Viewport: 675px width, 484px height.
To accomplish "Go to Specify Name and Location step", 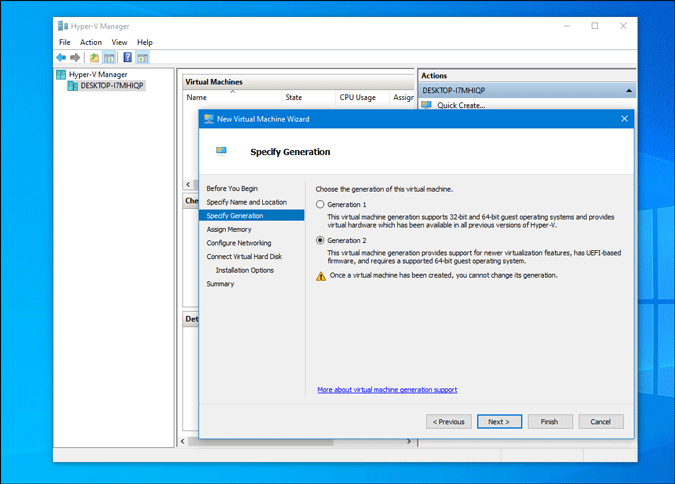I will click(247, 202).
